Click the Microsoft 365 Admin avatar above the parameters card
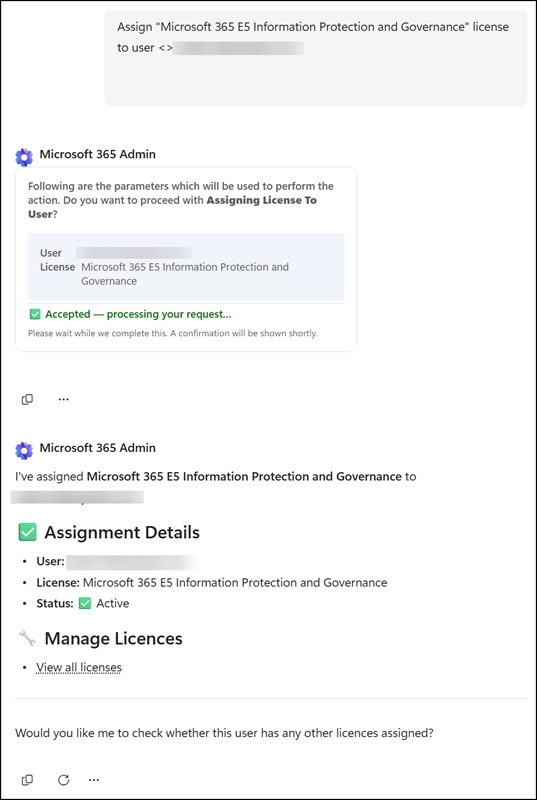Screen dimensions: 537x800 [x=24, y=157]
